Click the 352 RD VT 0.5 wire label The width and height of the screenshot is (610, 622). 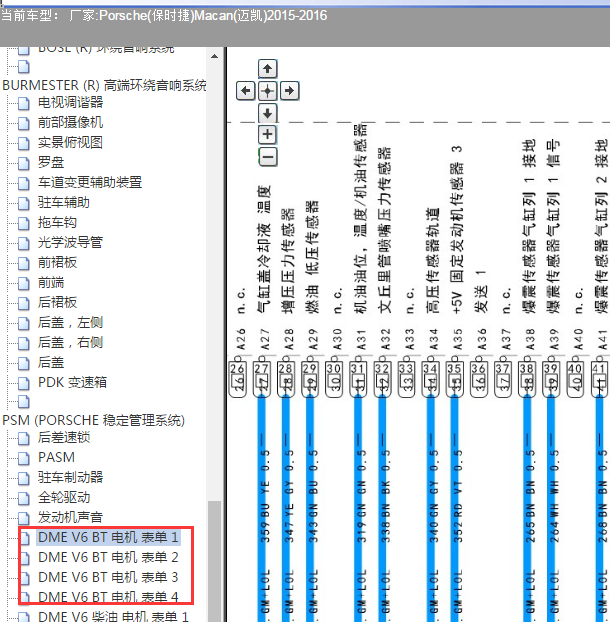(458, 496)
